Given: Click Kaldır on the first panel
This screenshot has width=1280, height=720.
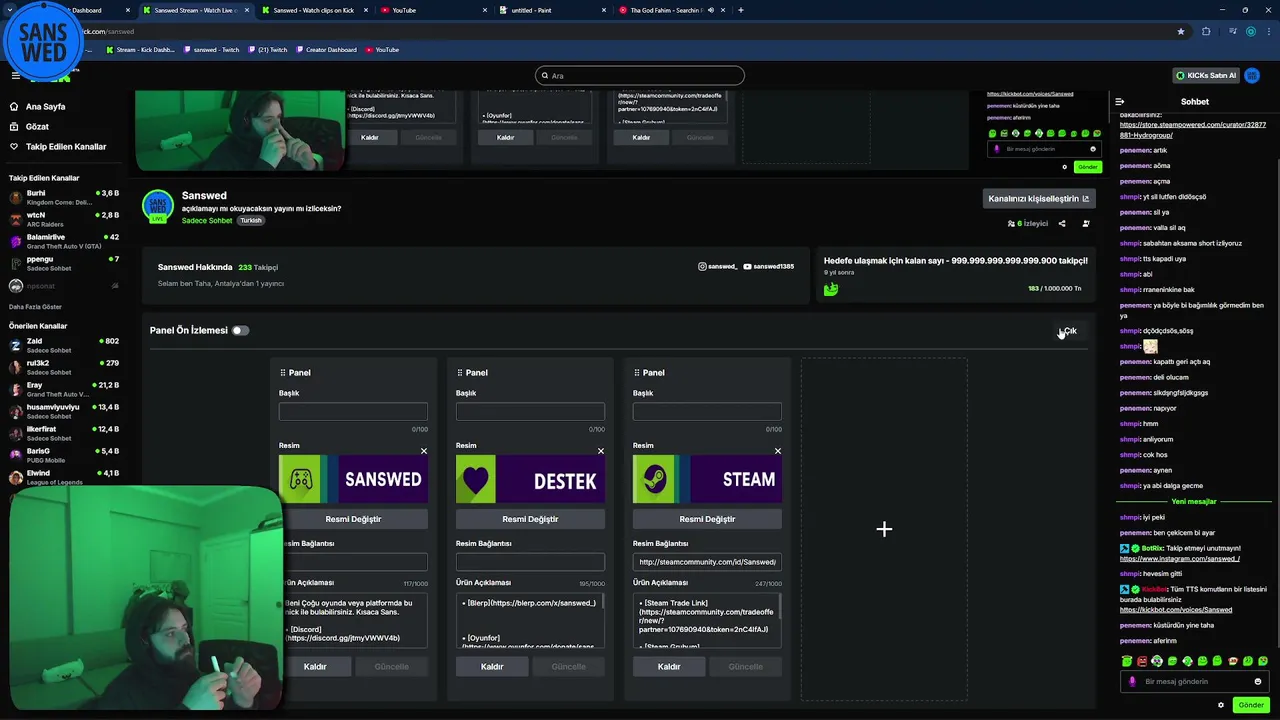Looking at the screenshot, I should click(x=315, y=667).
